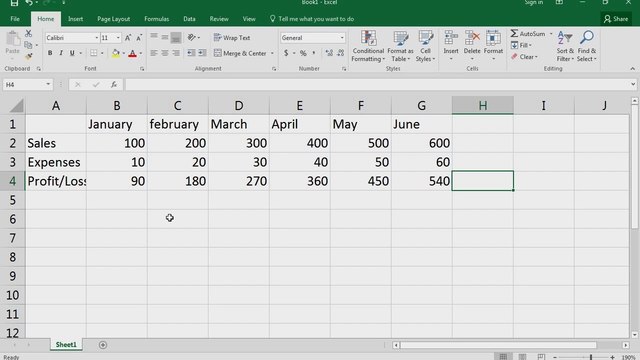Switch to Page Layout view icon
This screenshot has width=640, height=360.
coord(522,357)
